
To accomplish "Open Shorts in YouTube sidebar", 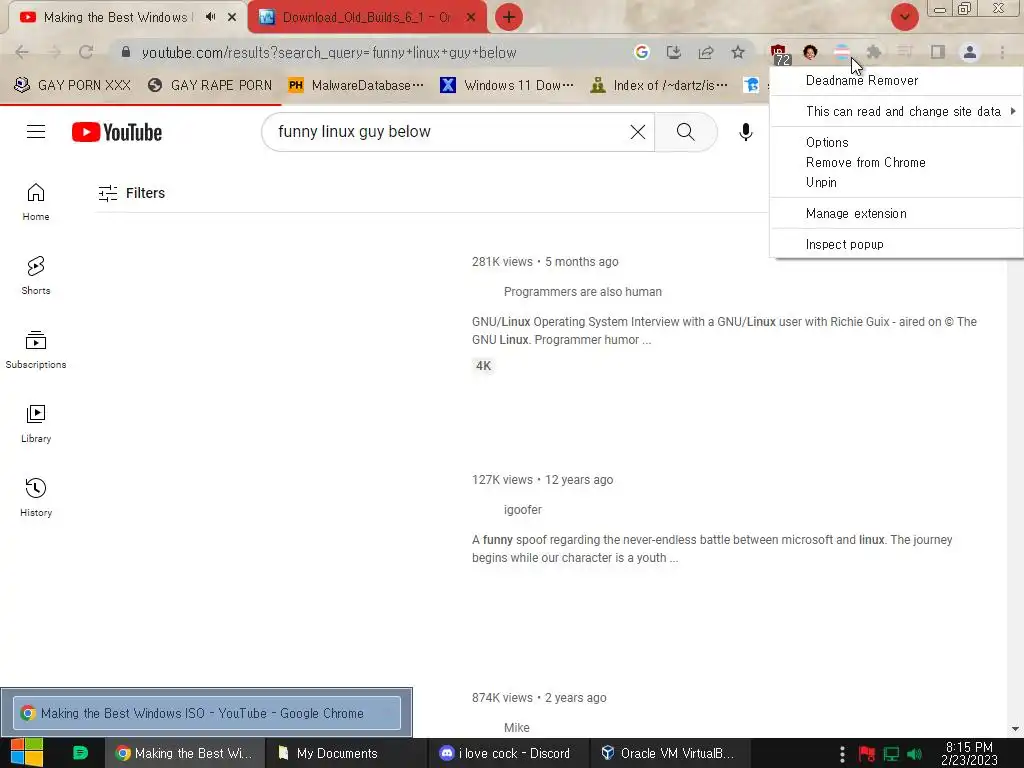I will pos(36,275).
